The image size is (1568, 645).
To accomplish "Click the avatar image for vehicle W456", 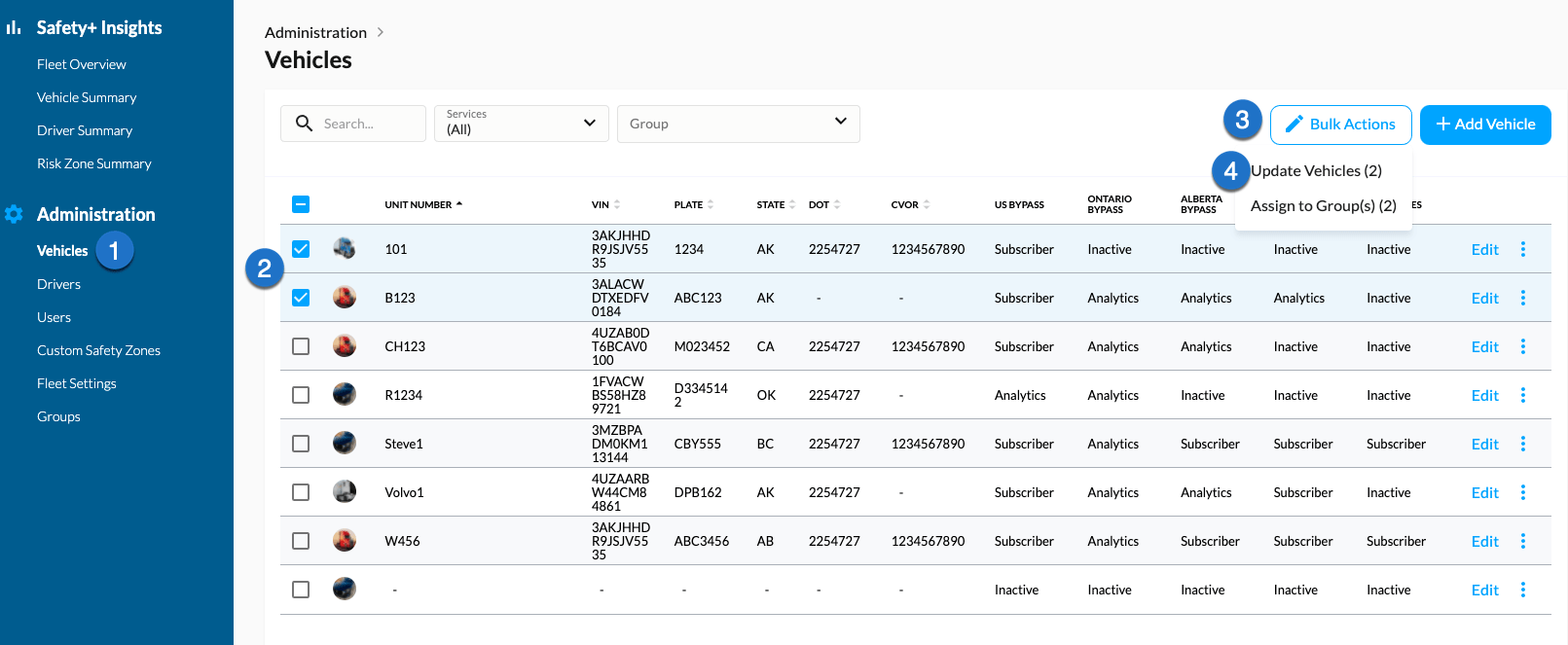I will [x=345, y=540].
